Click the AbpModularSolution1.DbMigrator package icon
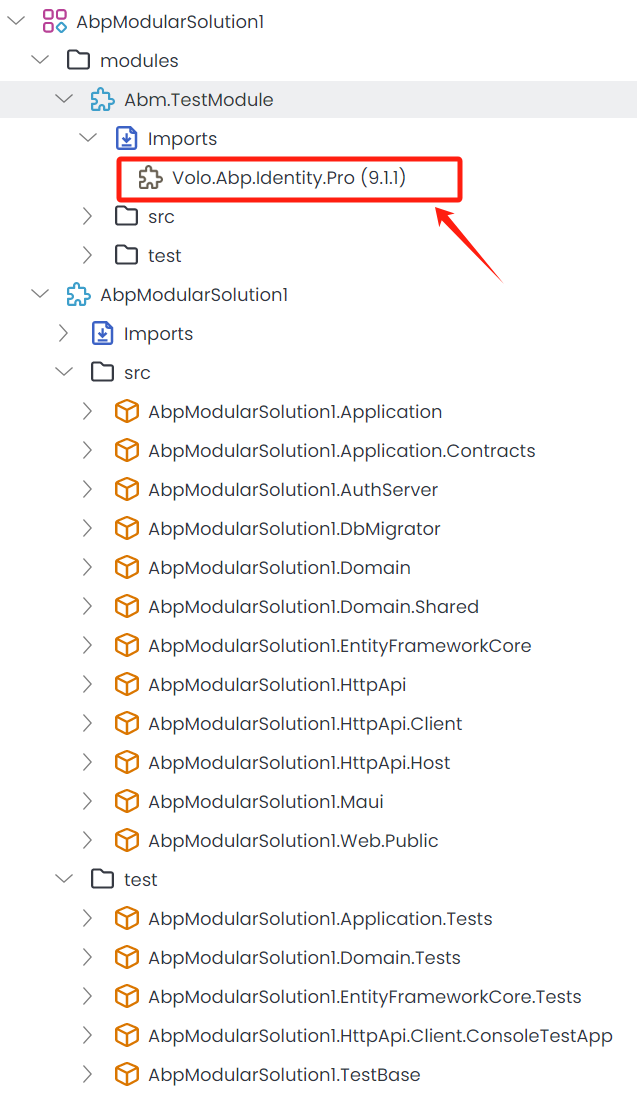The image size is (637, 1119). pos(126,528)
